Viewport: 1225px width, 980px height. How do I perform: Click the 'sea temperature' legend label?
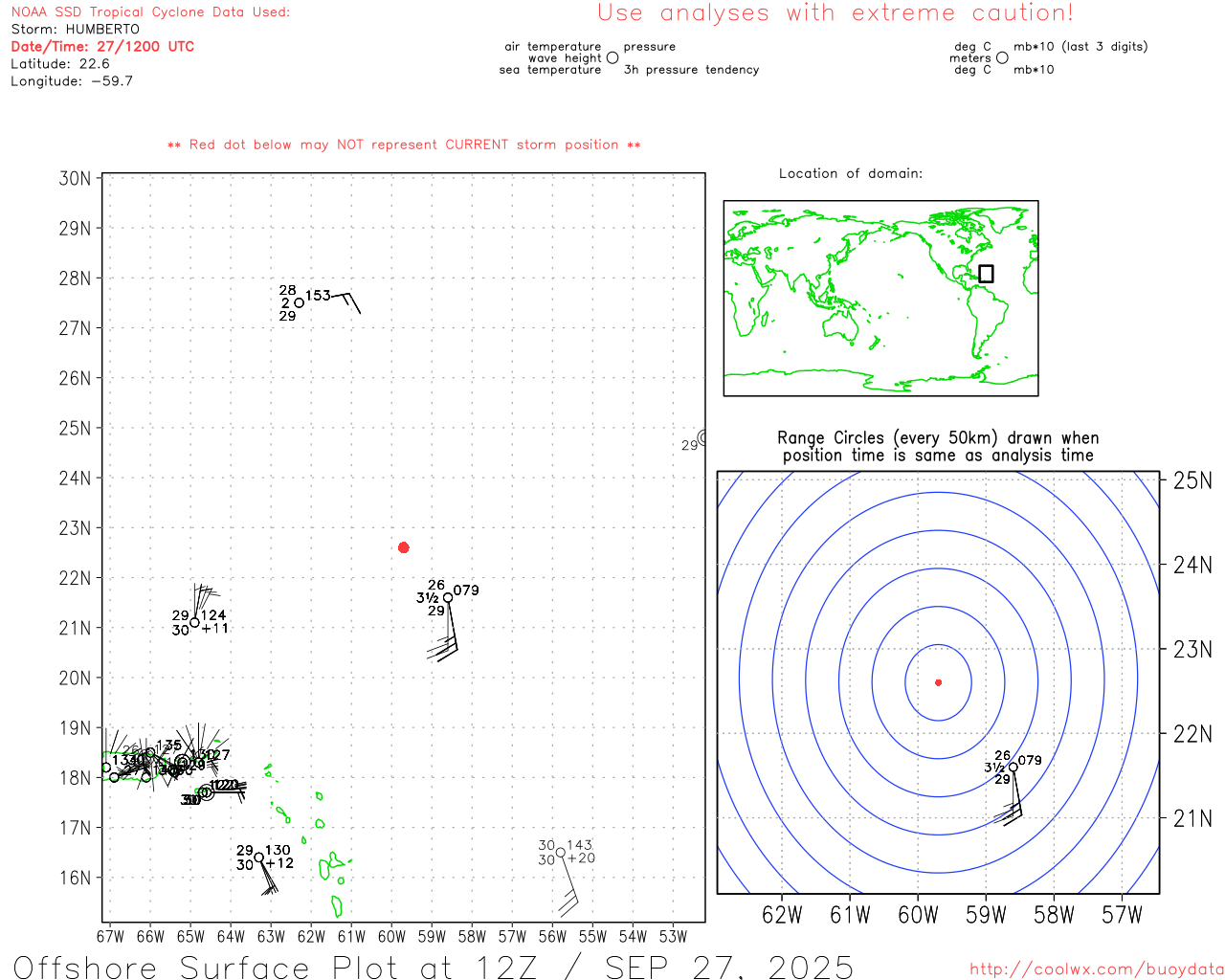click(550, 70)
